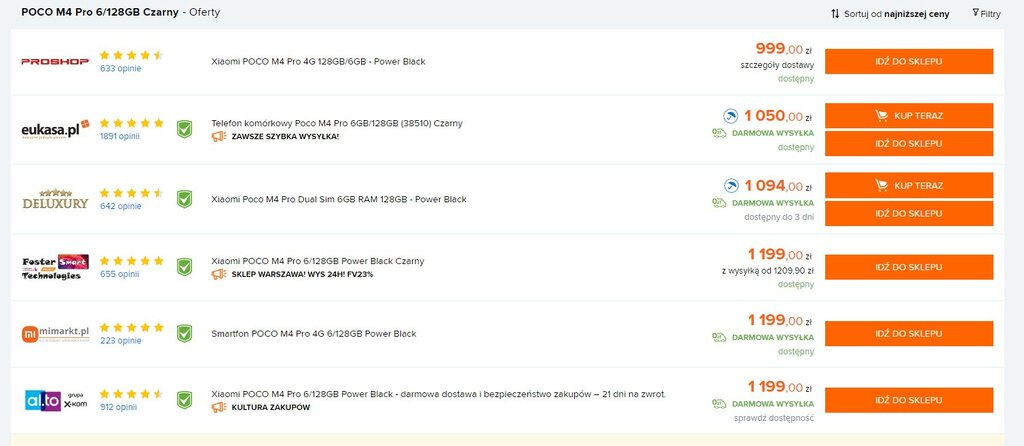Viewport: 1024px width, 446px height.
Task: Open the POCO M4 Pro Power Black Czarny offer title
Action: tap(317, 261)
